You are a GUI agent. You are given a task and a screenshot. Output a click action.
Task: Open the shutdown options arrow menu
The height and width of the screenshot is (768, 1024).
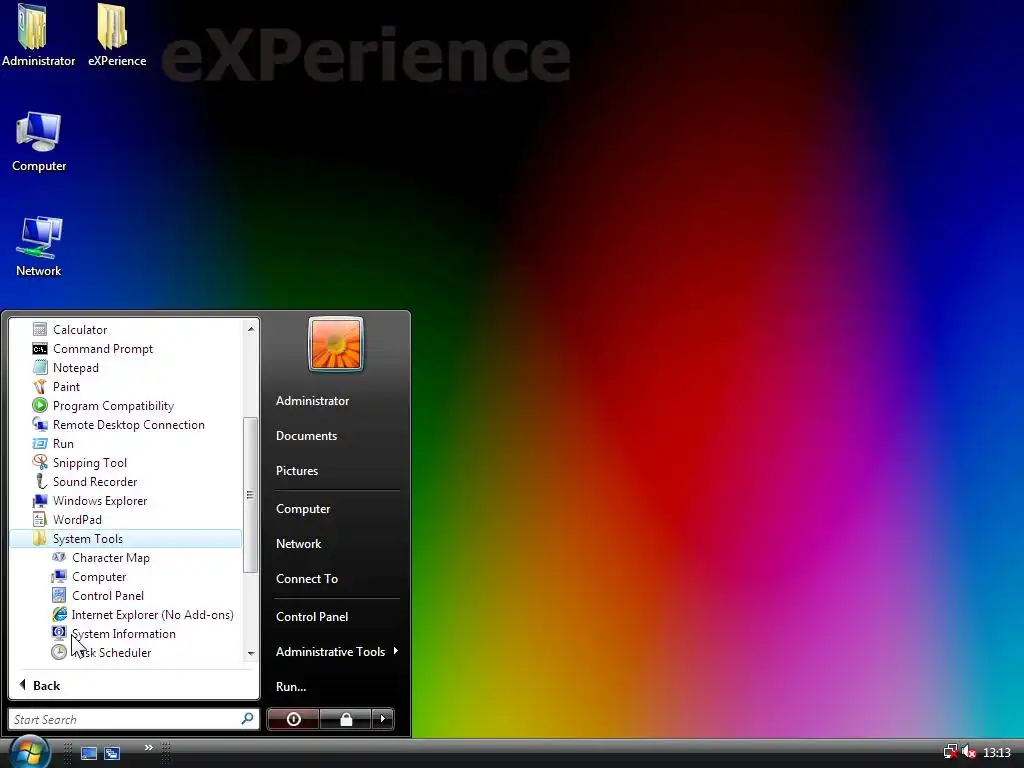(383, 719)
